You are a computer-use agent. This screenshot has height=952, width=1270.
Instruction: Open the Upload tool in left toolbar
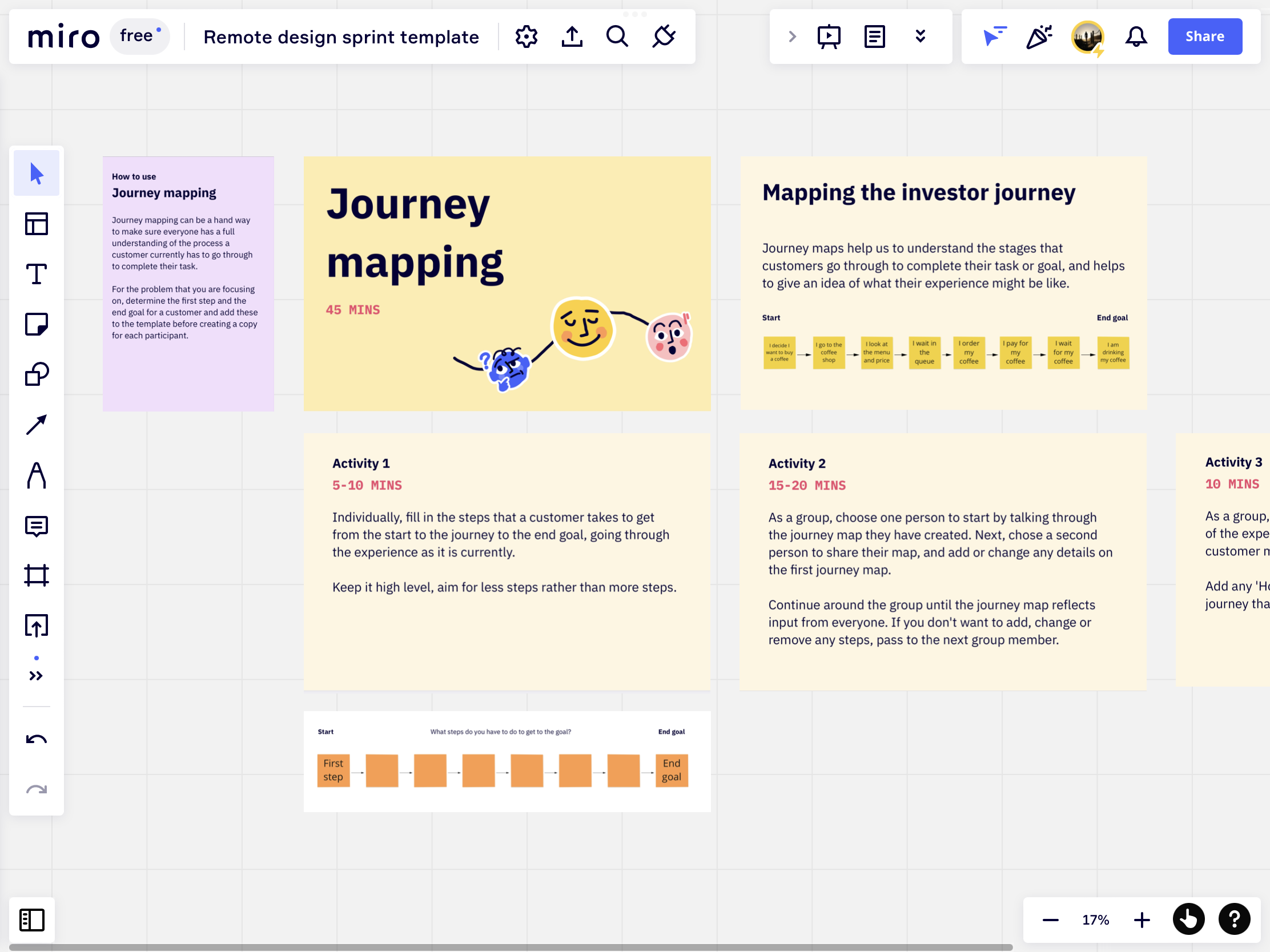[x=36, y=626]
